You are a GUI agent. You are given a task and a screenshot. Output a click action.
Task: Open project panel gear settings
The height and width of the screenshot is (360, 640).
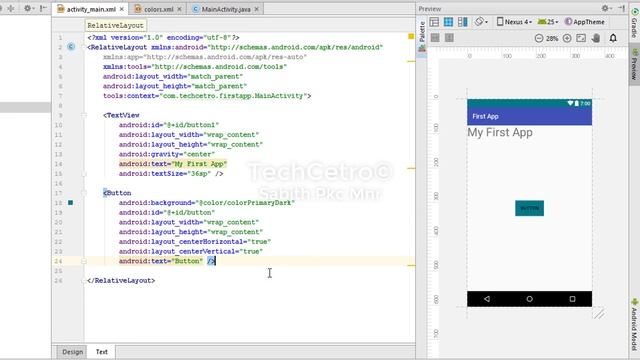click(x=28, y=8)
